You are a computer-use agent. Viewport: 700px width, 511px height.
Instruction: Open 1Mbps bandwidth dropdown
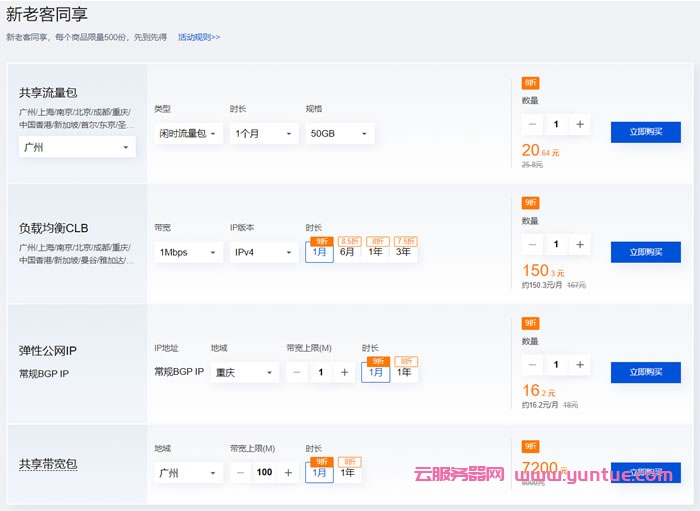(187, 253)
